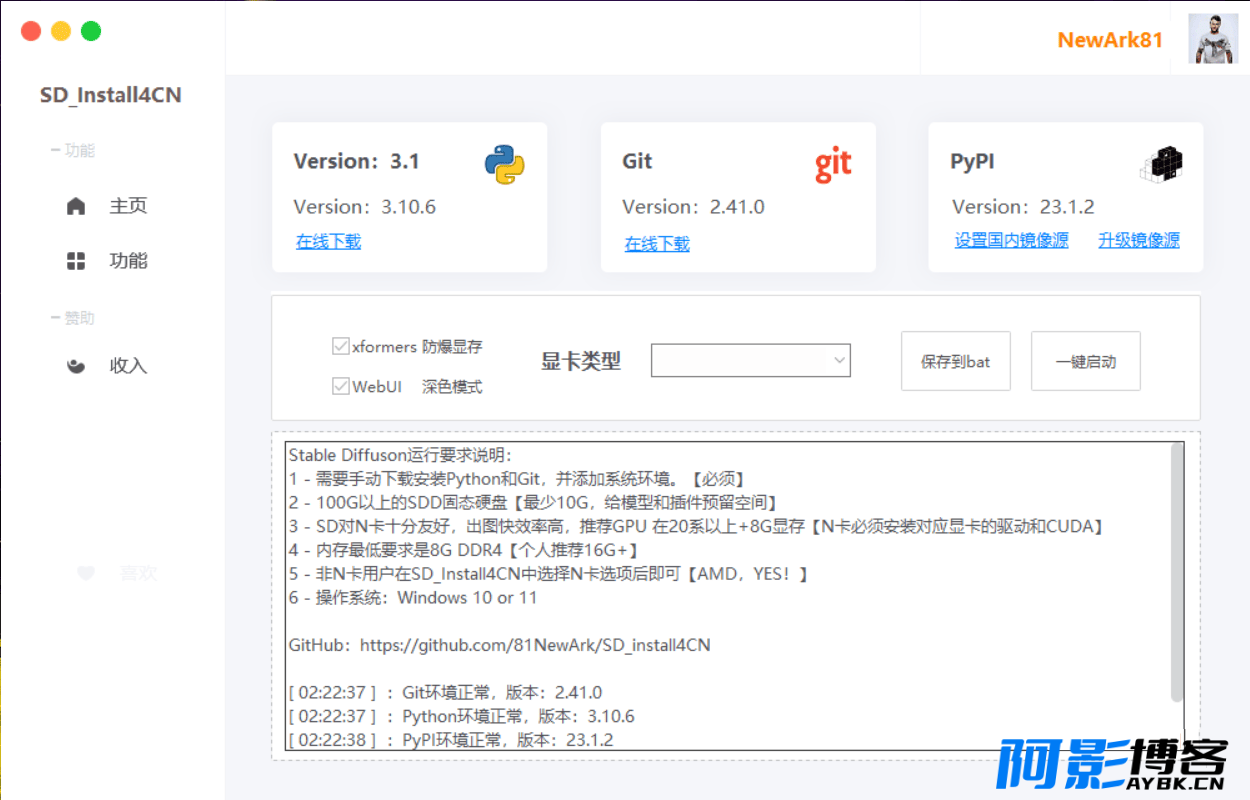Click the PyPI cubes logo

click(x=1161, y=164)
